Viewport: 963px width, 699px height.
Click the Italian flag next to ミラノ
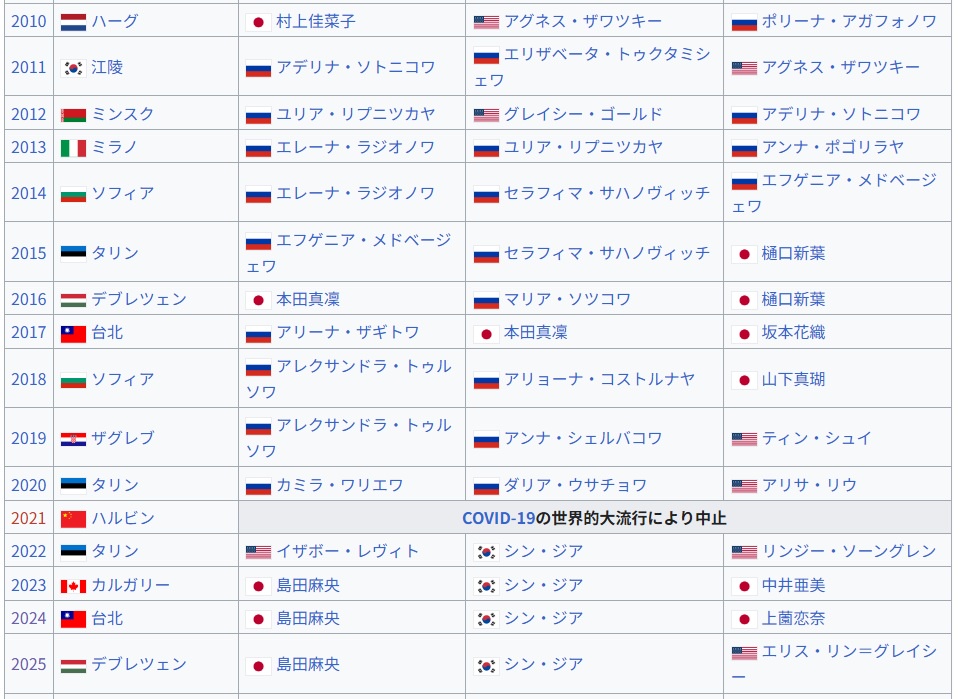click(73, 148)
